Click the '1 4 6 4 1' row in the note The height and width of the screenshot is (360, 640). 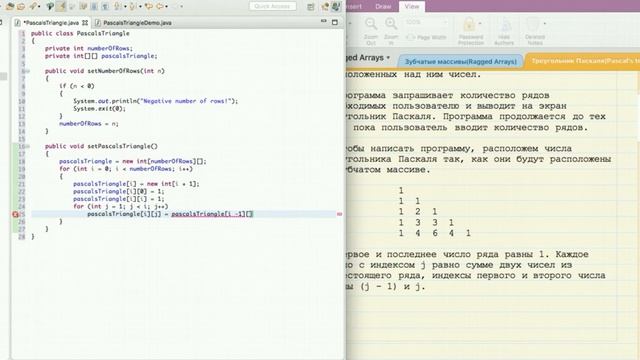pos(435,233)
